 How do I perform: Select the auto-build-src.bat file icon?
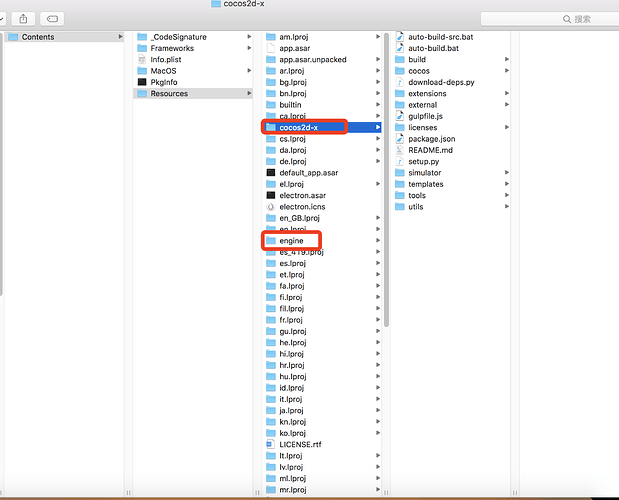(x=400, y=37)
